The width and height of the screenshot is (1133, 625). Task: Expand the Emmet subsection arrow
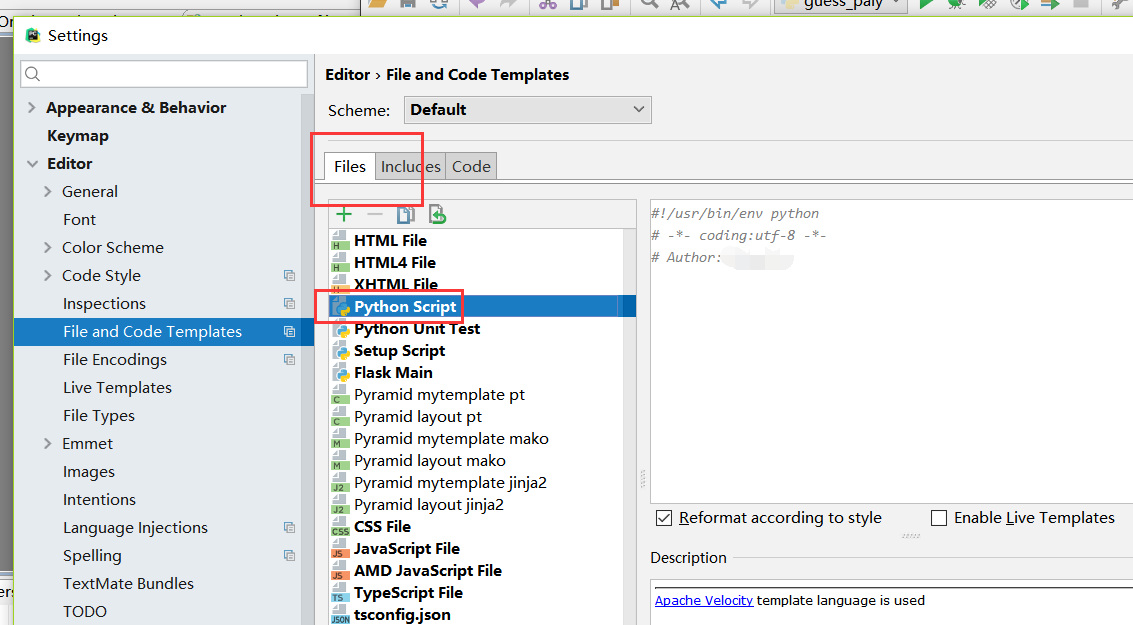[x=48, y=444]
